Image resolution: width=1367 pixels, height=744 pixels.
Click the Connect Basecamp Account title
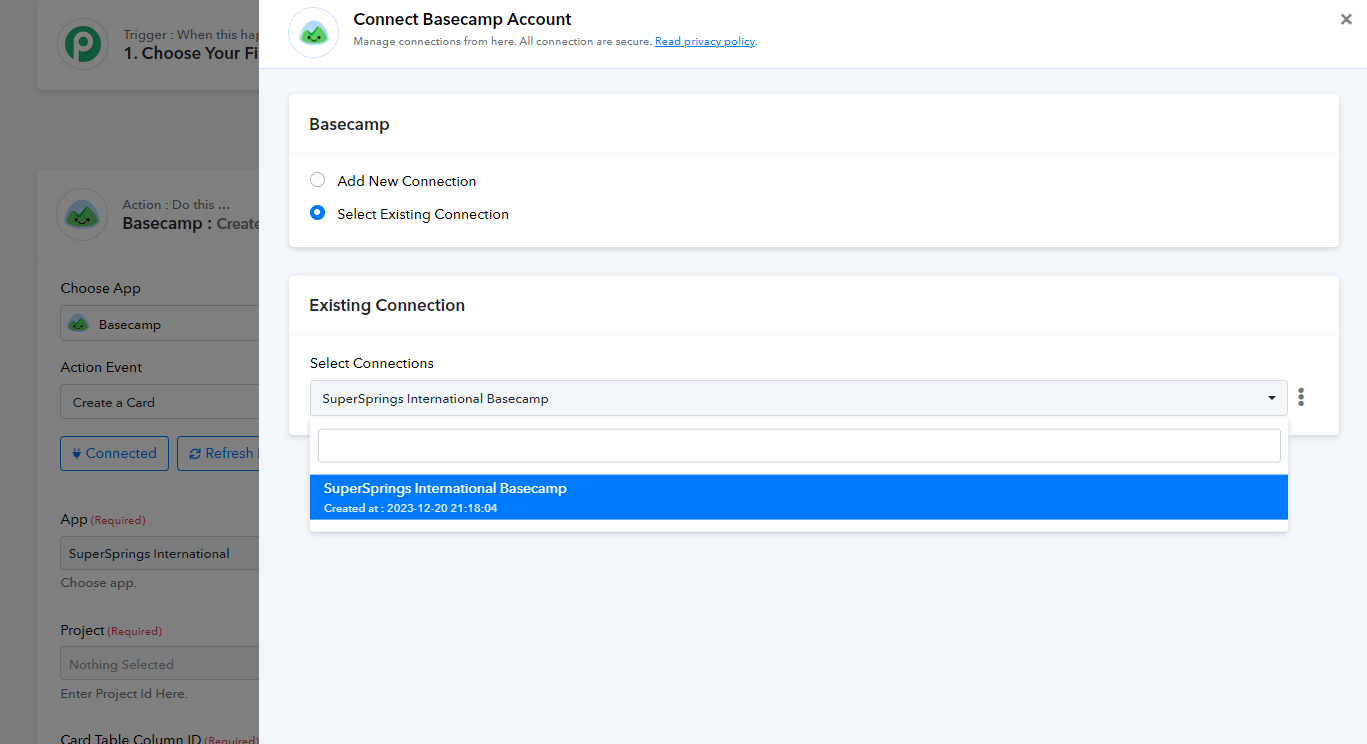pyautogui.click(x=462, y=19)
